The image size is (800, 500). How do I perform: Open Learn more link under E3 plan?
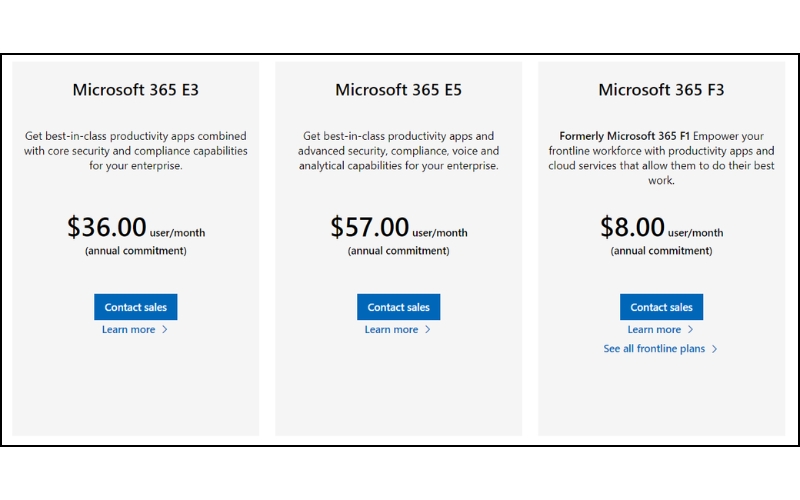point(129,330)
